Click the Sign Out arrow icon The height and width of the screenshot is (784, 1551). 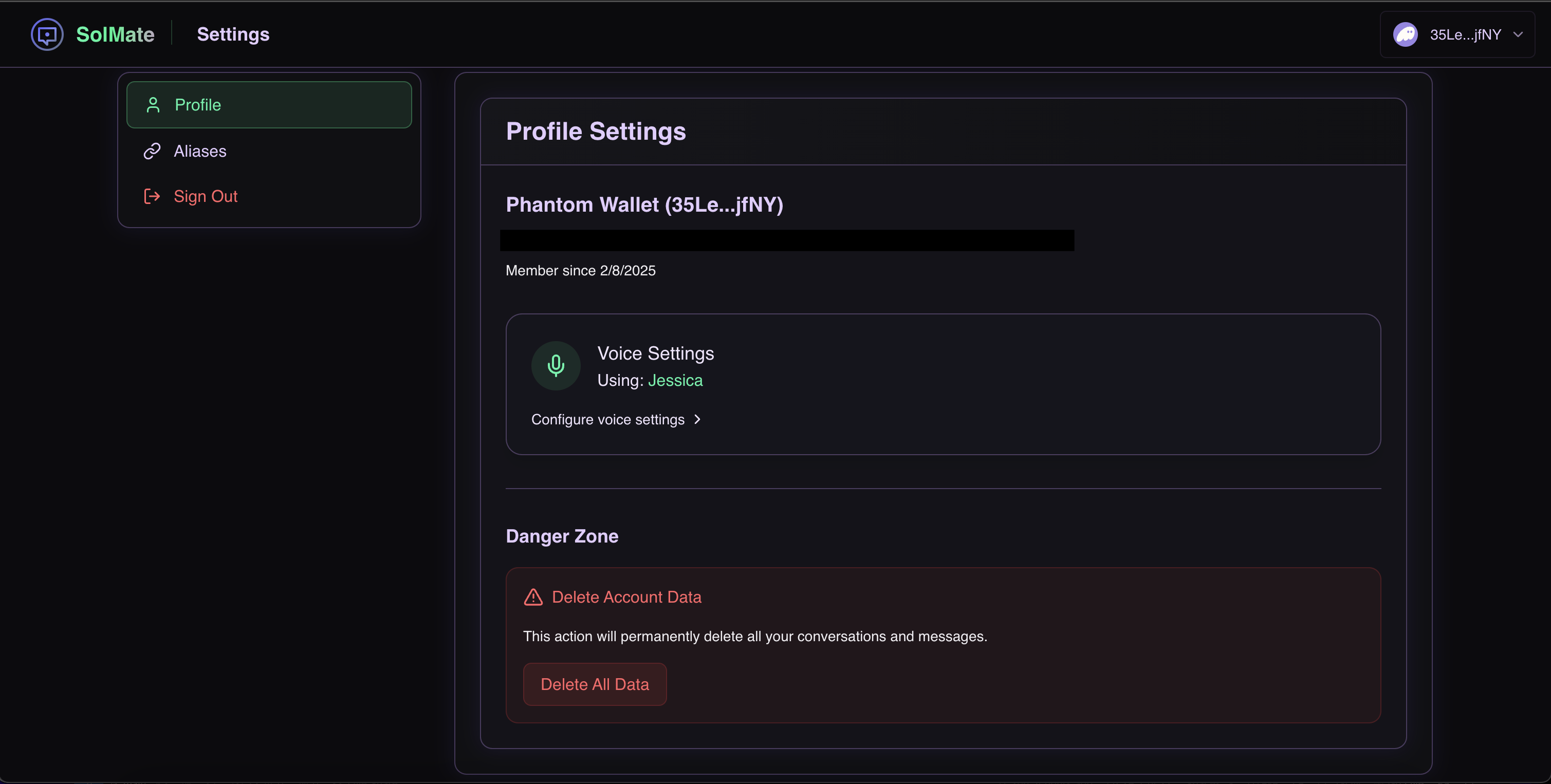[152, 196]
